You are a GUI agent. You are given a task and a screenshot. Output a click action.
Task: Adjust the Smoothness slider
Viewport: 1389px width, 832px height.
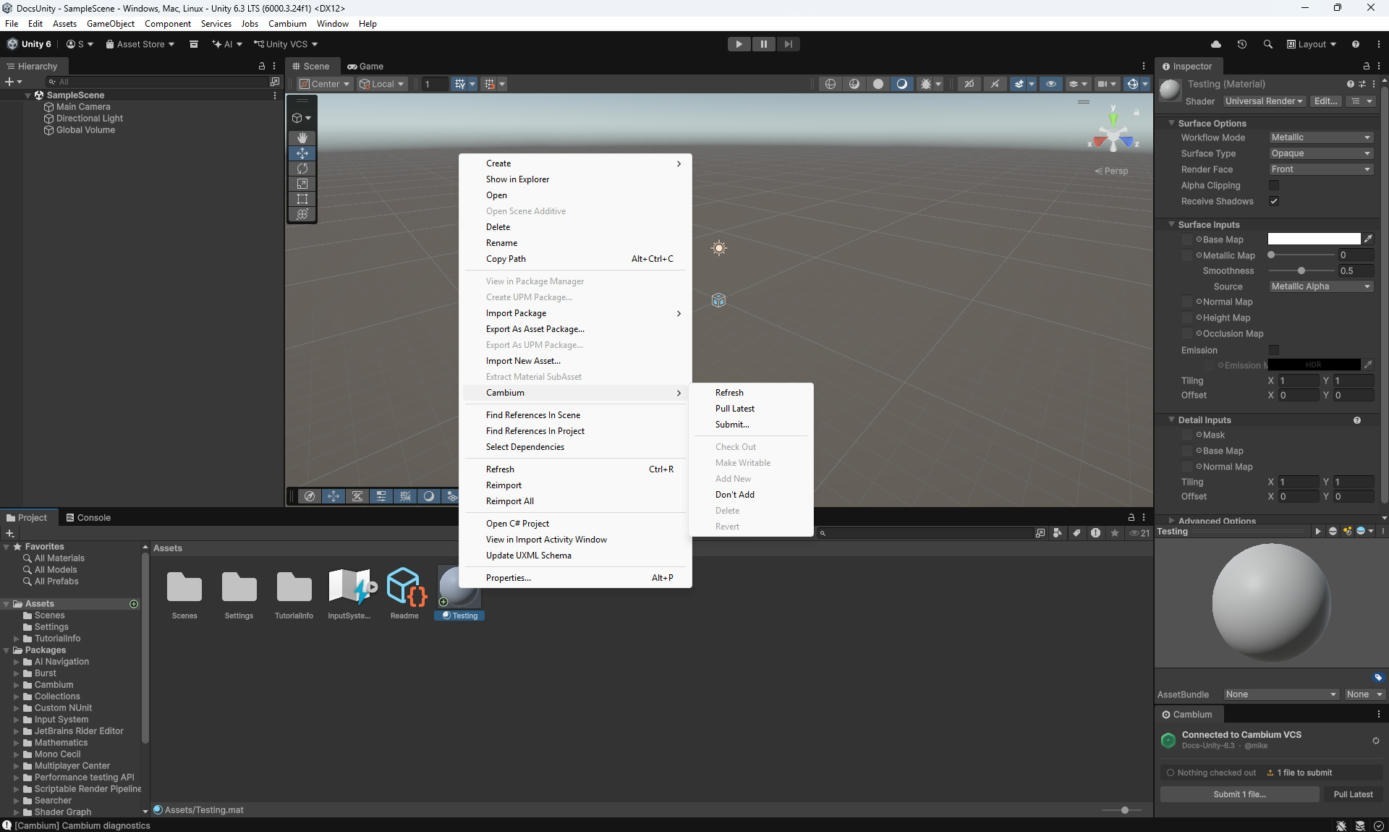[x=1300, y=271]
